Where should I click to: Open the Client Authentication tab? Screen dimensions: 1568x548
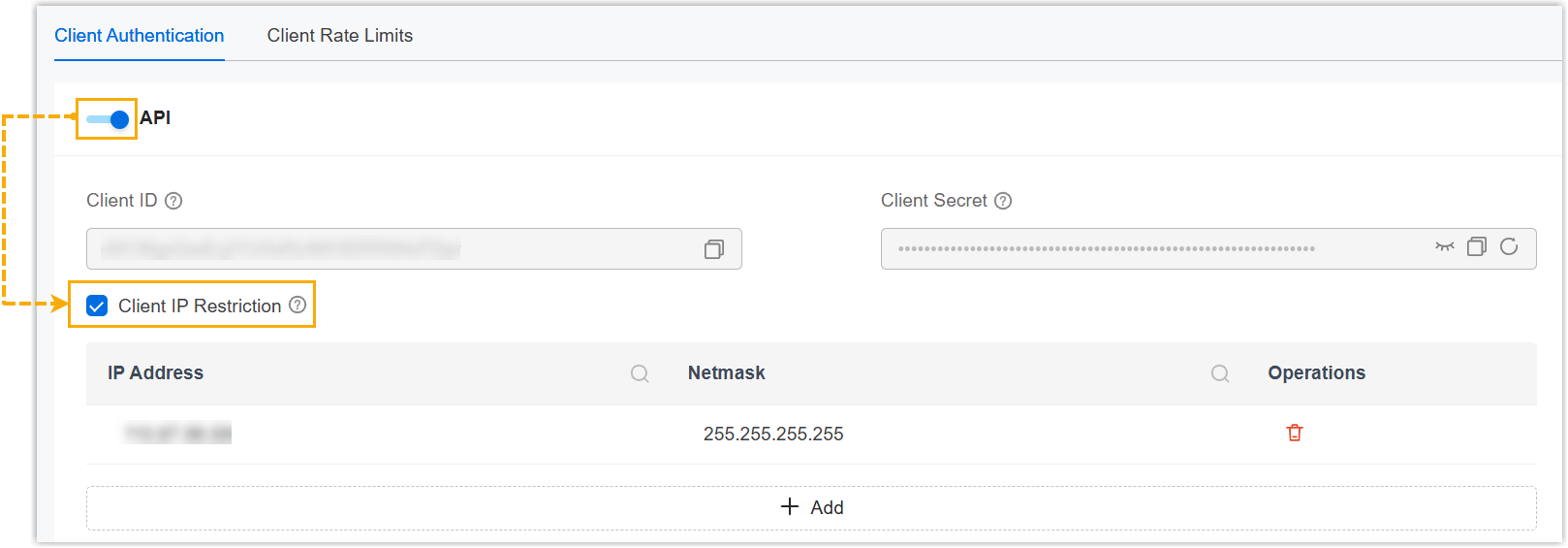[139, 36]
